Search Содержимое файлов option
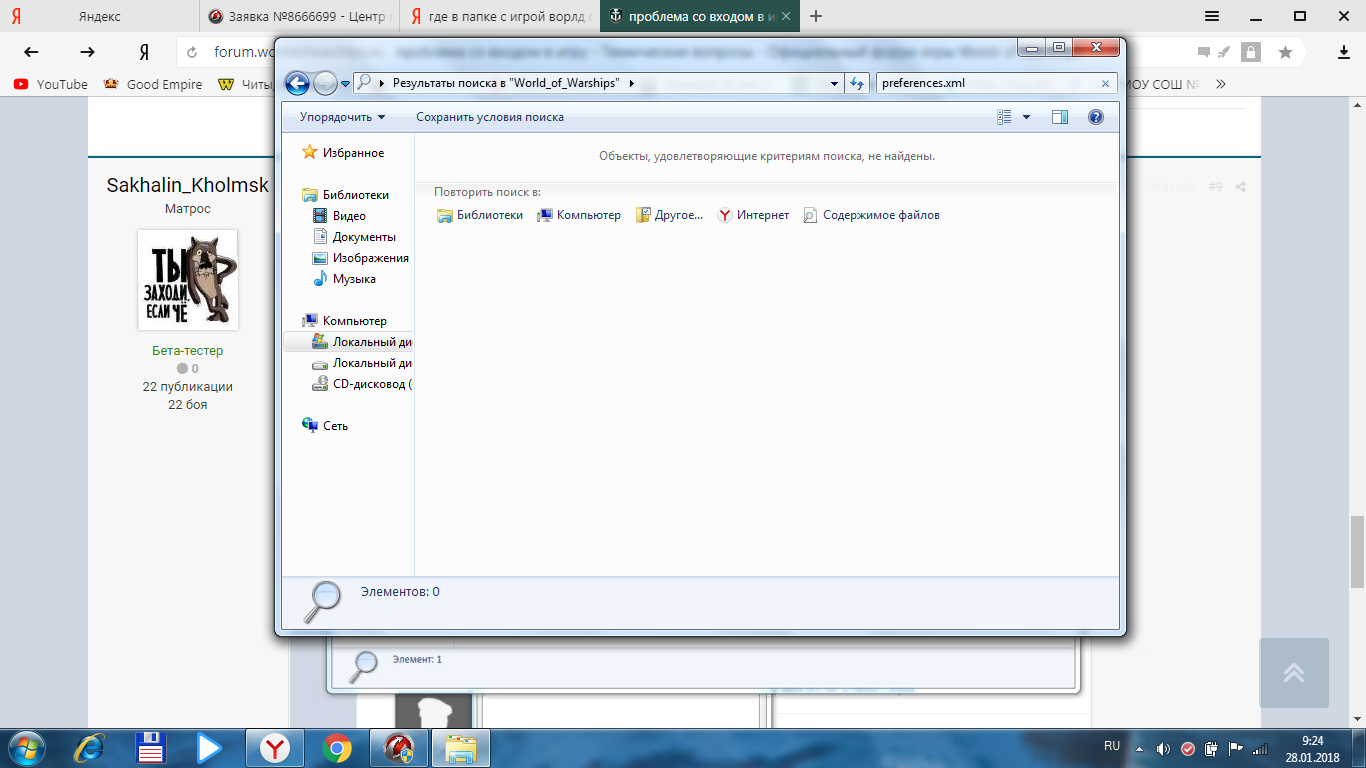The height and width of the screenshot is (768, 1366). coord(872,215)
